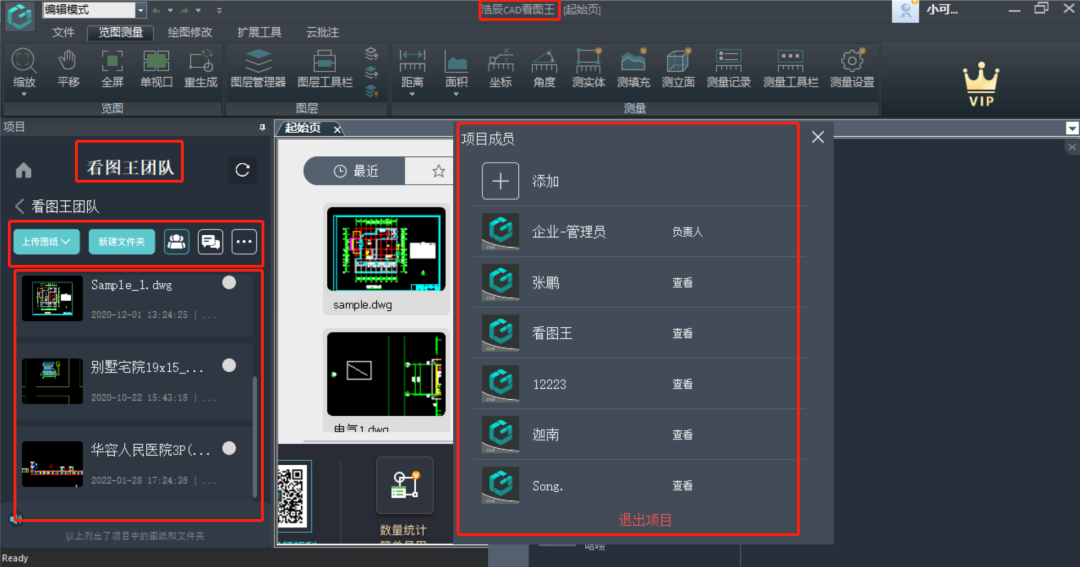Switch to the 览图测量 ribbon tab
Viewport: 1080px width, 567px height.
click(121, 32)
